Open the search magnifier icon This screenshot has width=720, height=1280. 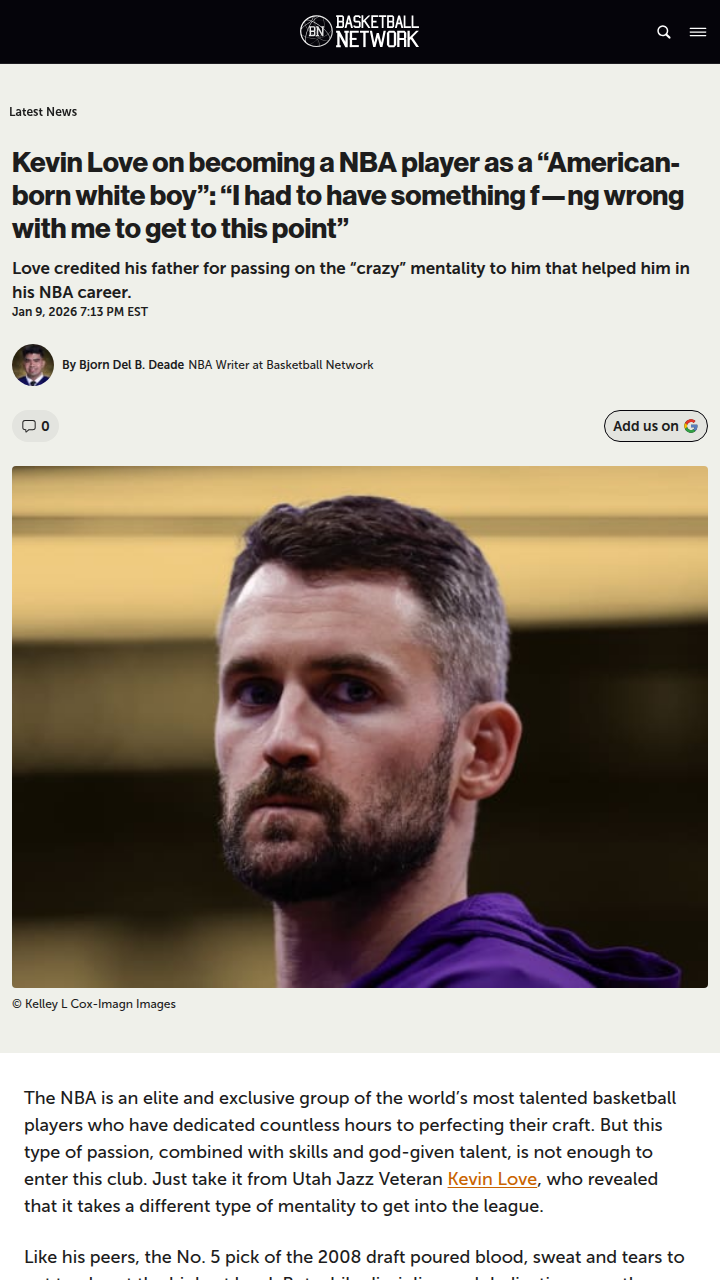tap(664, 32)
